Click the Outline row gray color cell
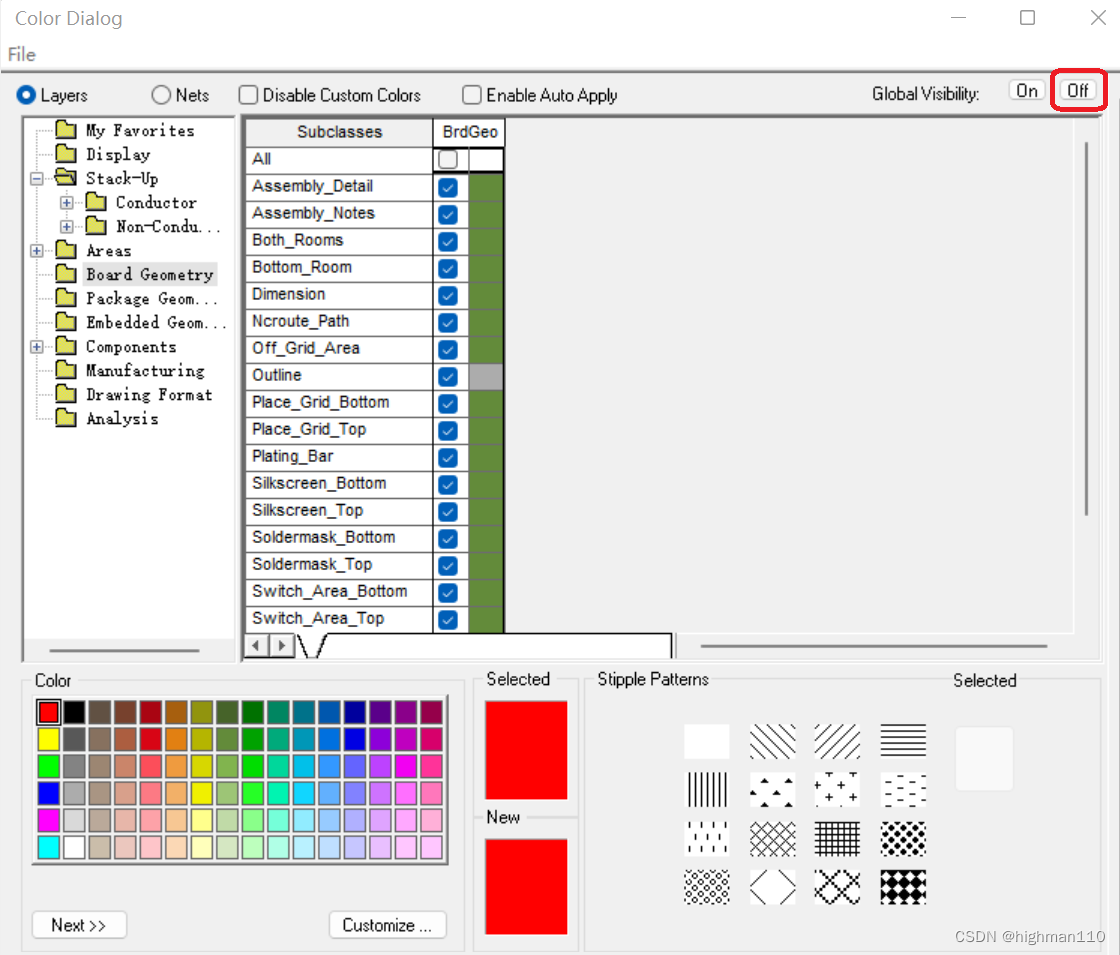Viewport: 1120px width, 955px height. pyautogui.click(x=486, y=376)
